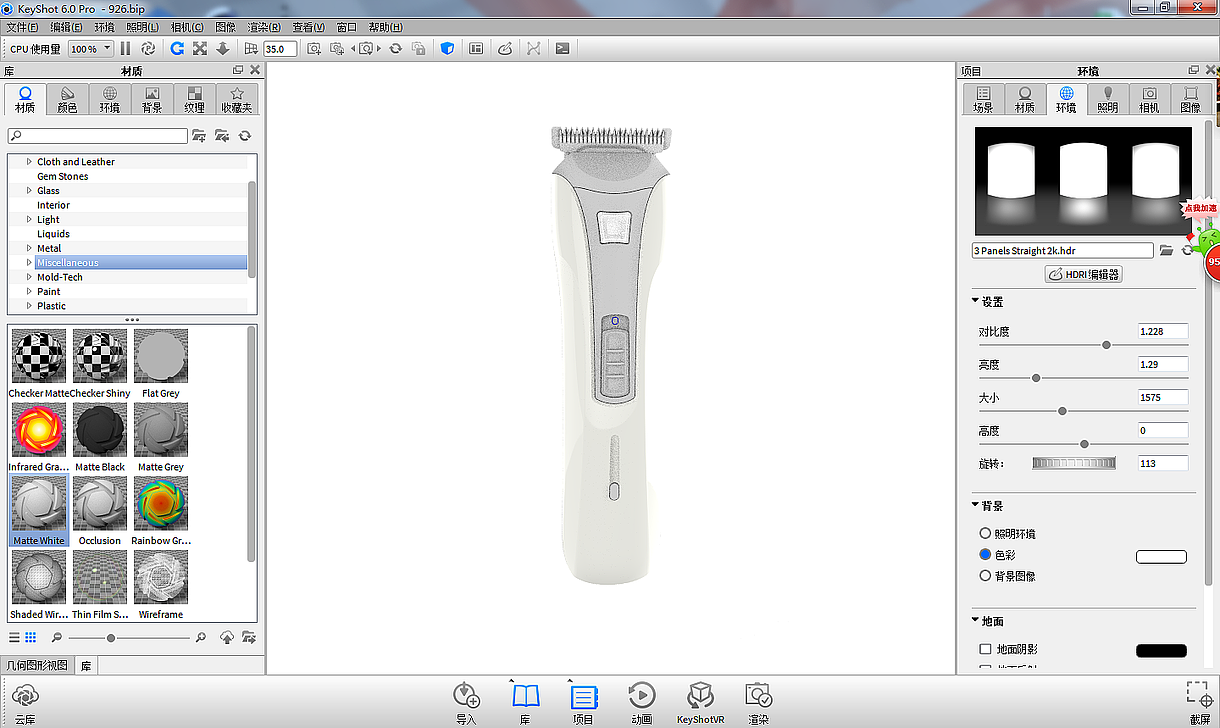Expand the Metal material folder

(29, 249)
